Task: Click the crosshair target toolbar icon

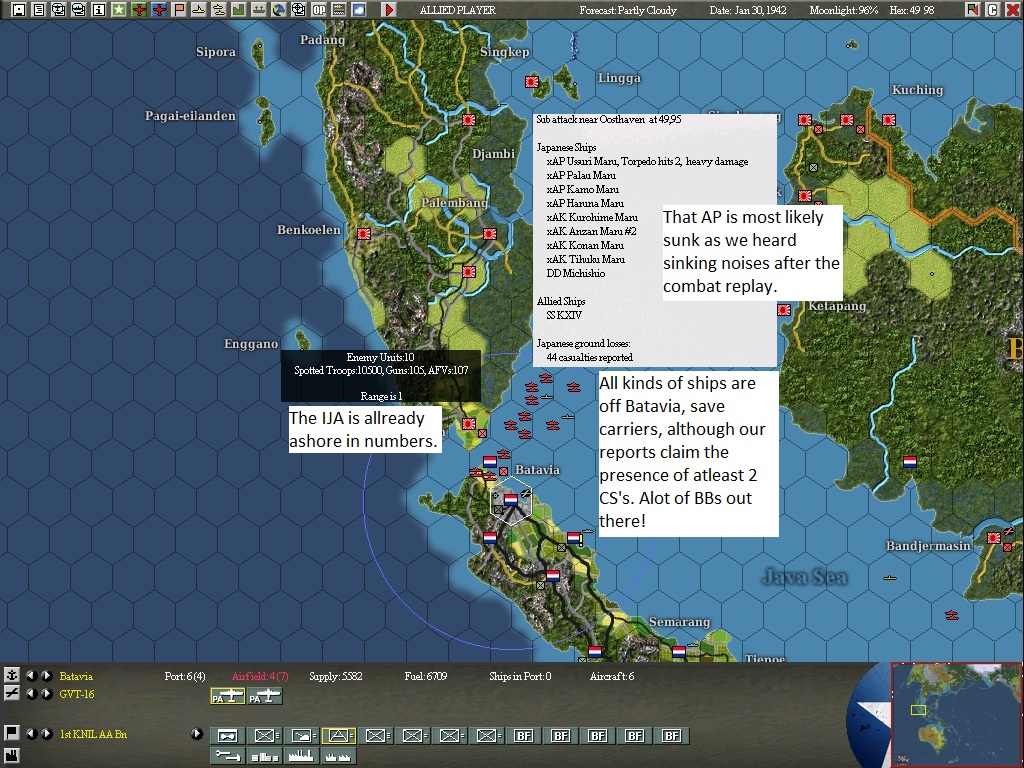Action: (298, 10)
